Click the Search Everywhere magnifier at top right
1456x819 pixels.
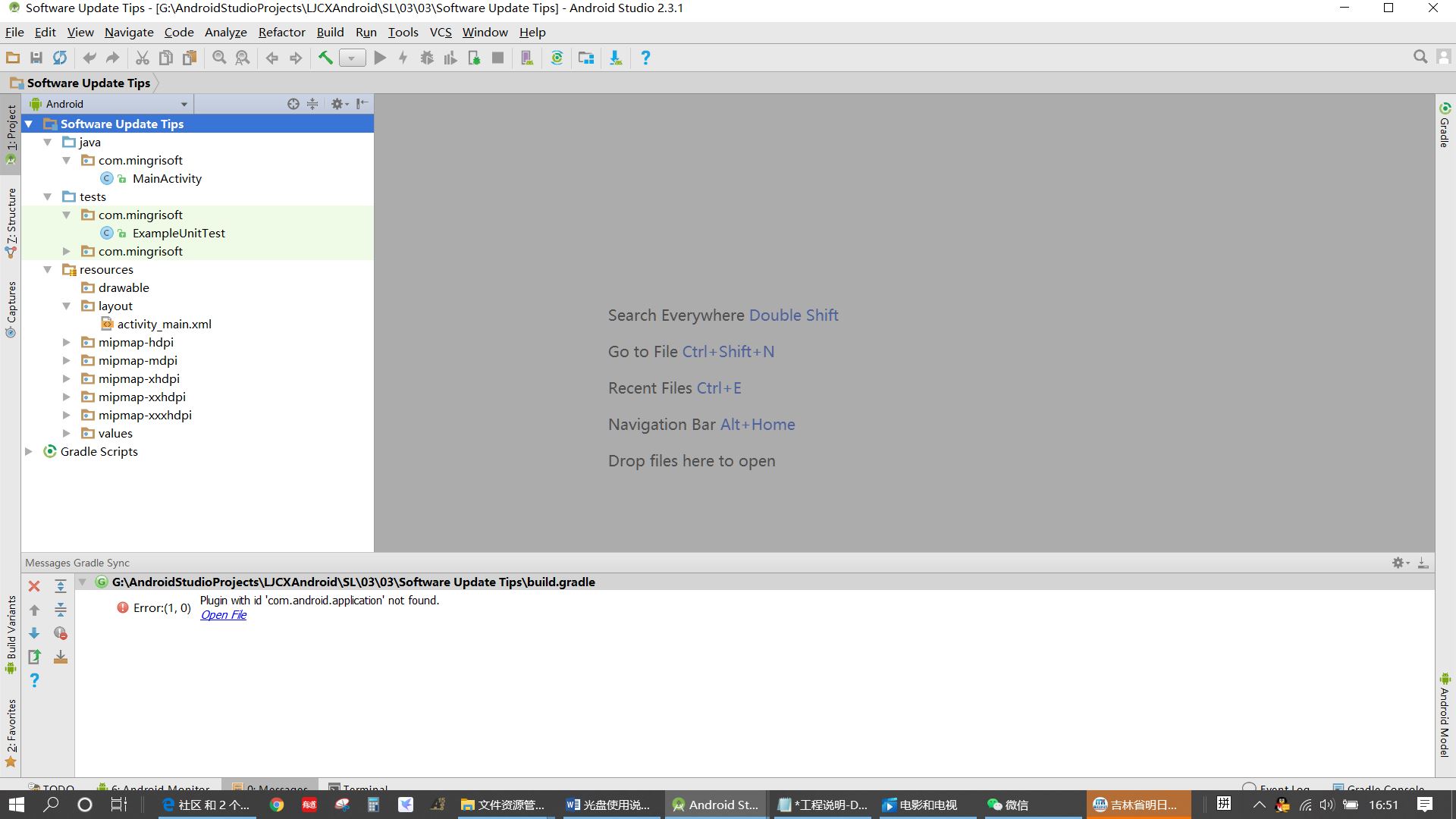[x=1420, y=57]
